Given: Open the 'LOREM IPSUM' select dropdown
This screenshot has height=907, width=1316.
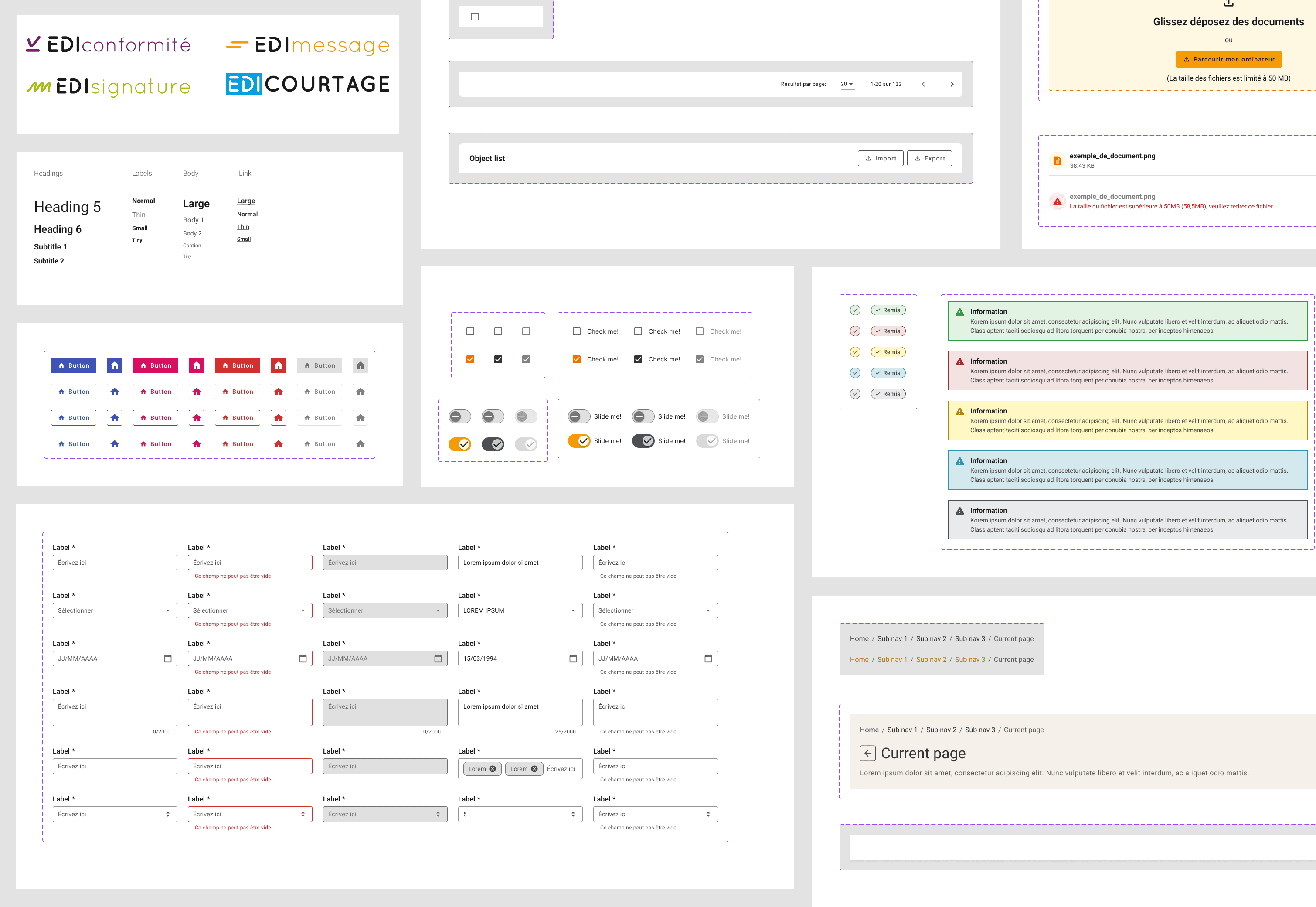Looking at the screenshot, I should pos(520,611).
